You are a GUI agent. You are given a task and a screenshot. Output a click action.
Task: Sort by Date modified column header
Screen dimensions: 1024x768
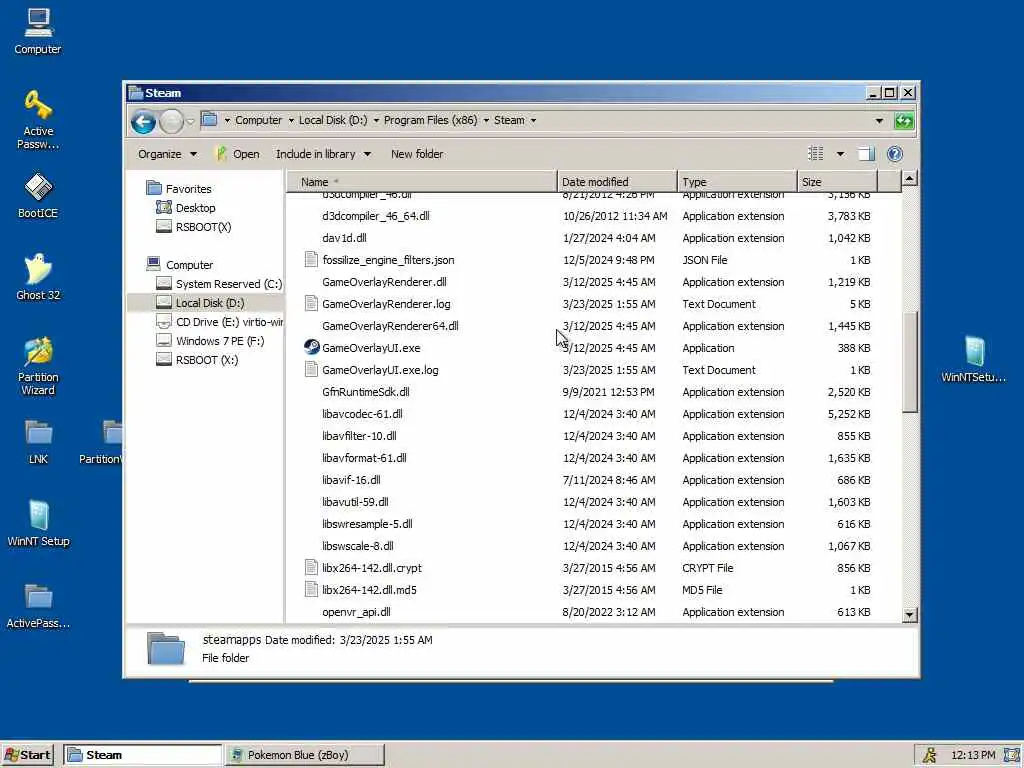[617, 182]
